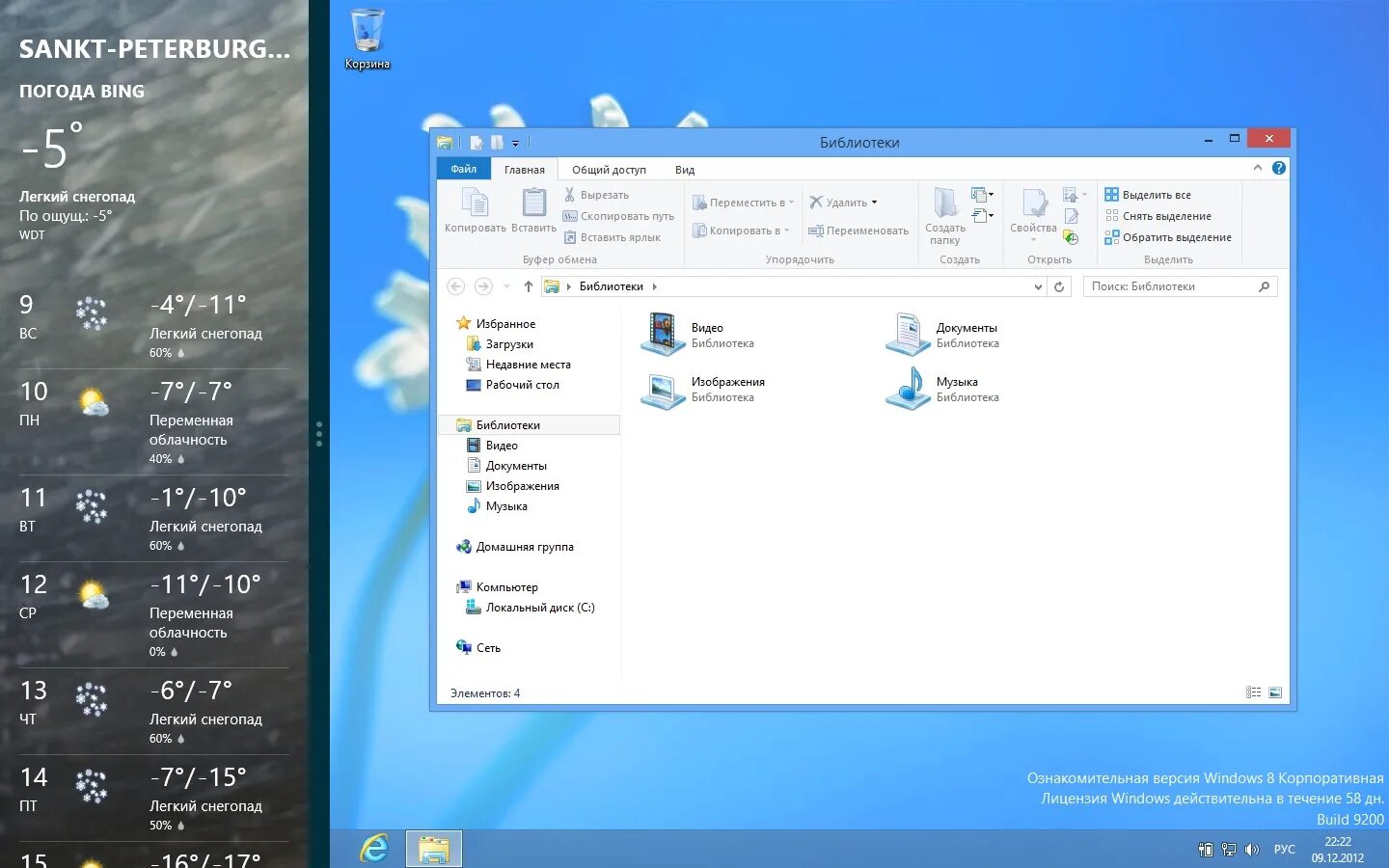Refresh the Библиотеки address bar
The width and height of the screenshot is (1389, 868).
(x=1059, y=286)
